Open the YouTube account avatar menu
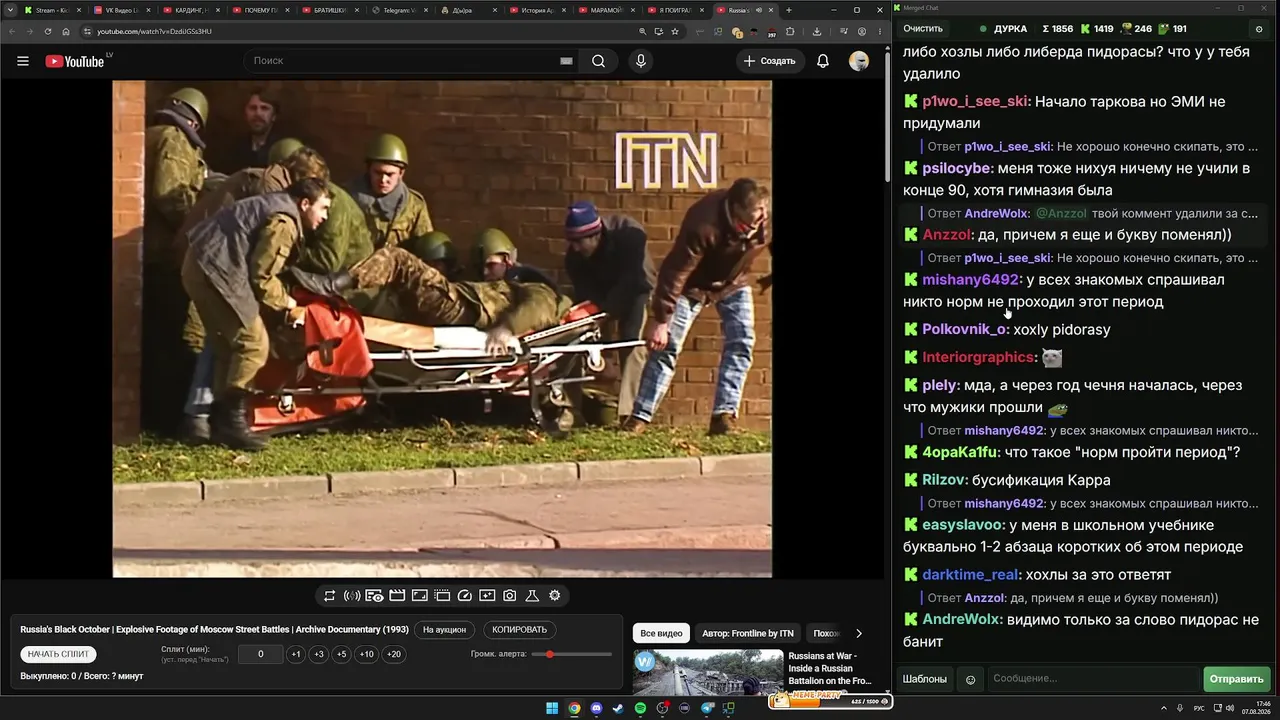 pos(859,61)
